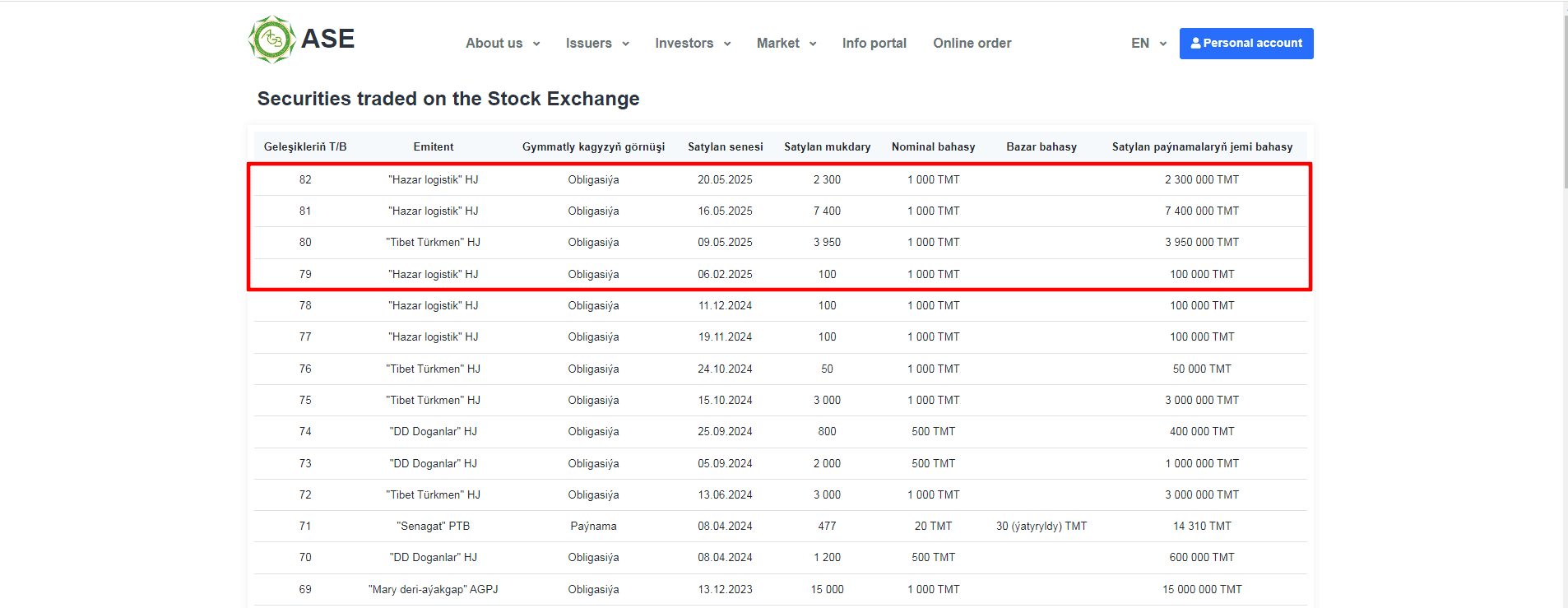Click the date 05.09.2024
Viewport: 1568px width, 608px height.
pyautogui.click(x=725, y=463)
